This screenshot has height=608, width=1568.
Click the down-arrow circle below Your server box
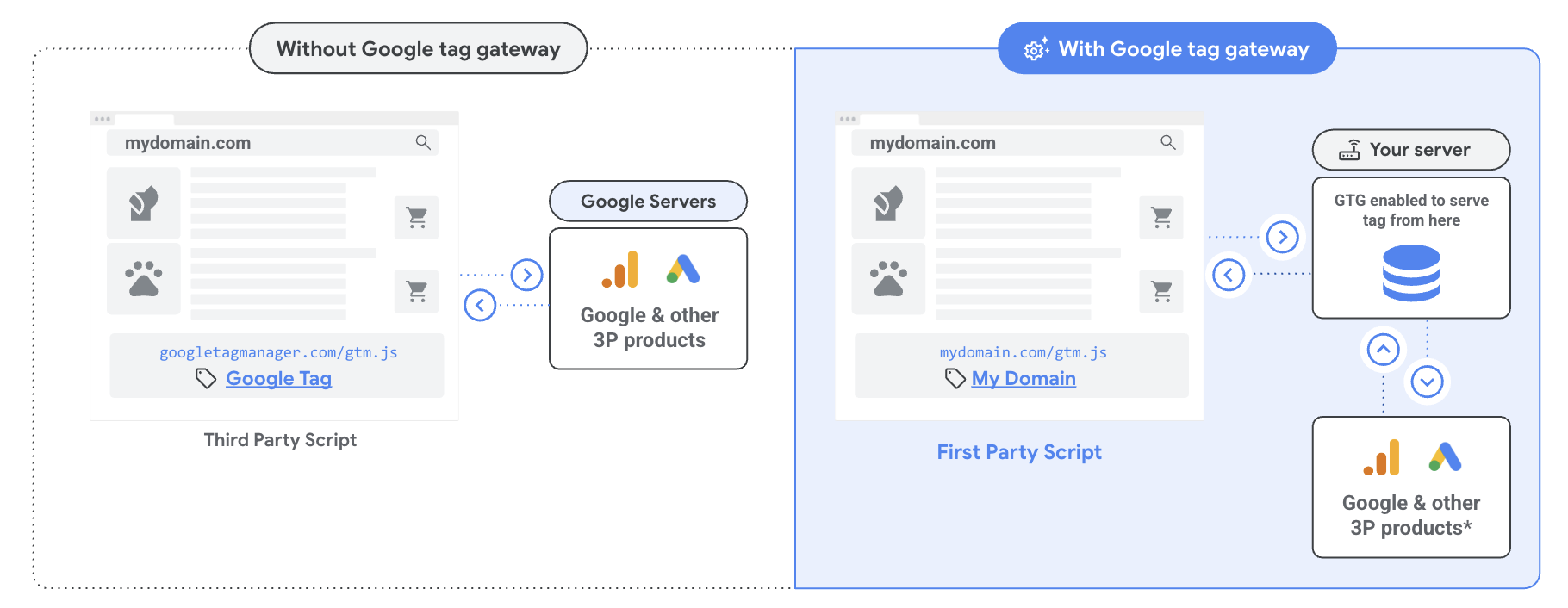1427,382
